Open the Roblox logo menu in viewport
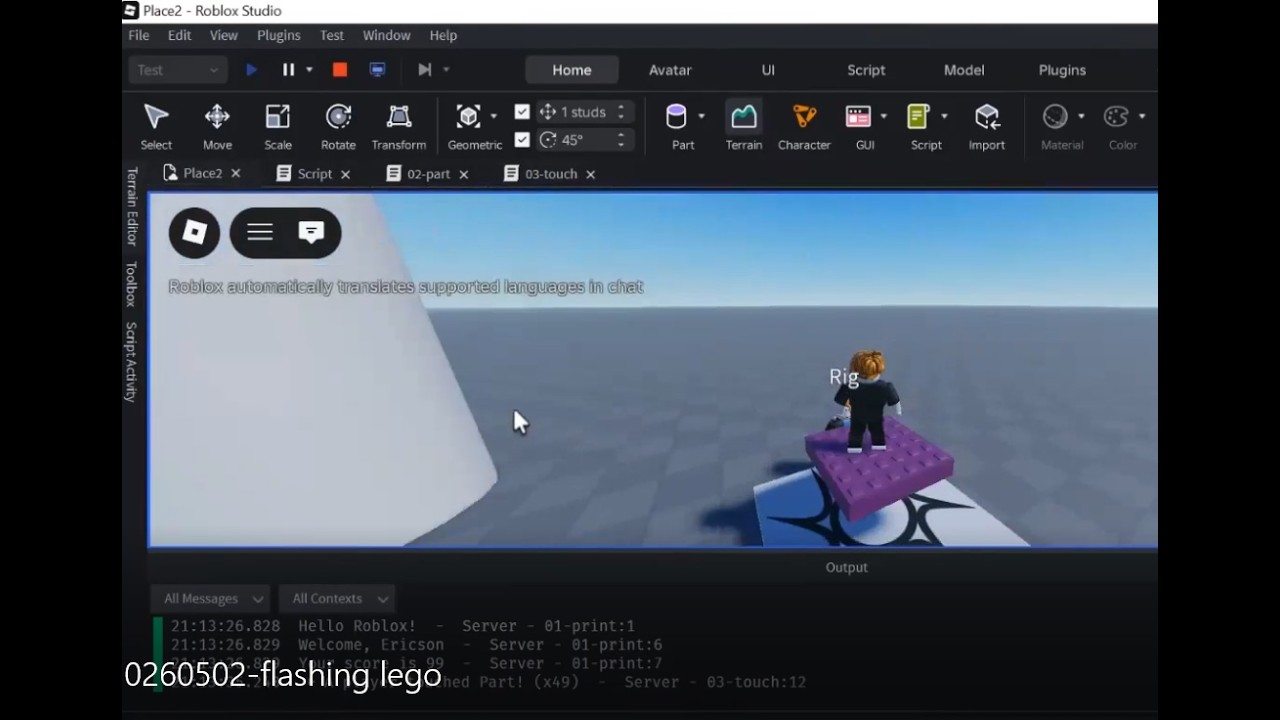The image size is (1280, 720). (x=194, y=233)
